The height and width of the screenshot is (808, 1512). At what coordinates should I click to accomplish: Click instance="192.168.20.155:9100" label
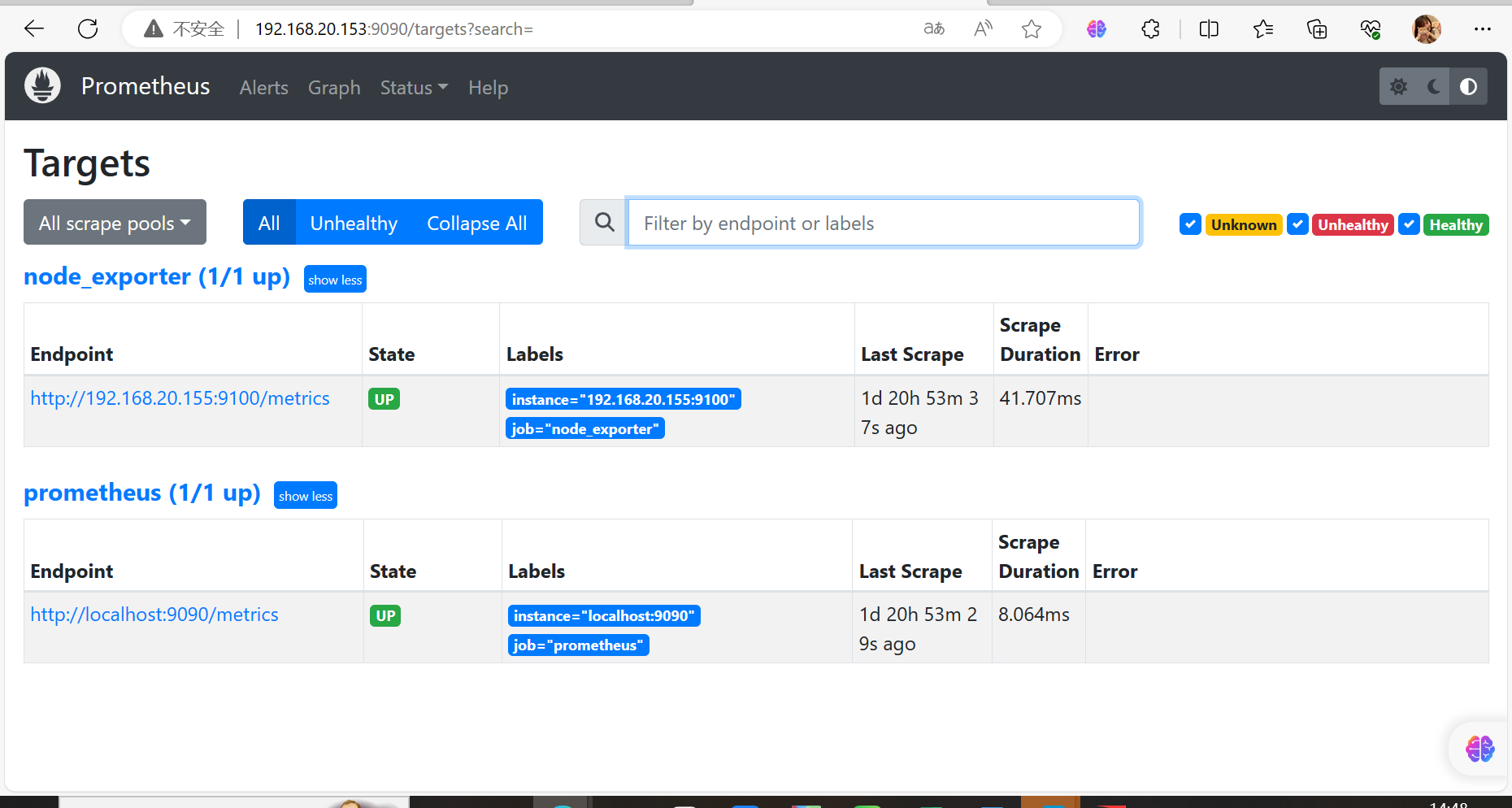[x=623, y=399]
